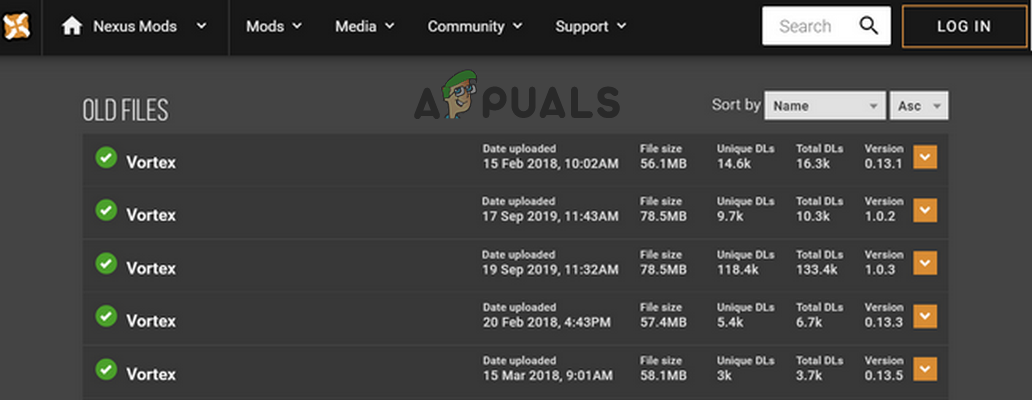Open the Support menu
Image resolution: width=1032 pixels, height=400 pixels.
click(x=591, y=27)
